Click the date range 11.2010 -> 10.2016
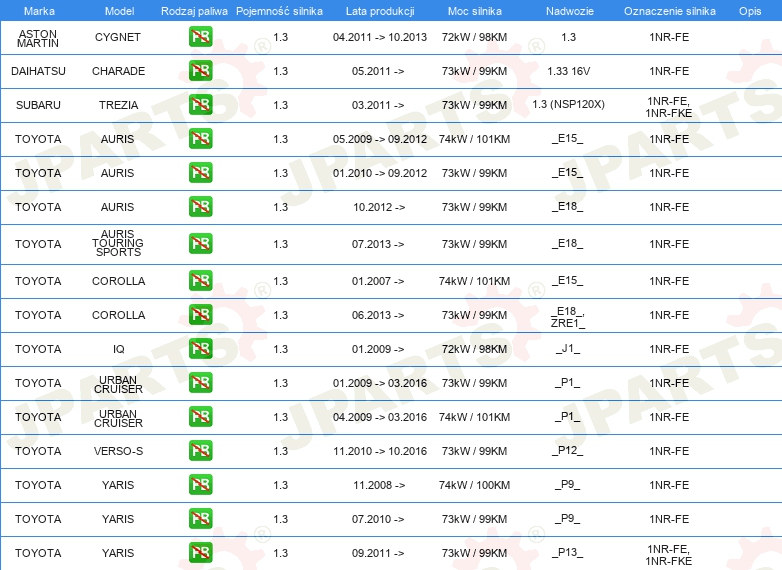782x570 pixels. [380, 451]
